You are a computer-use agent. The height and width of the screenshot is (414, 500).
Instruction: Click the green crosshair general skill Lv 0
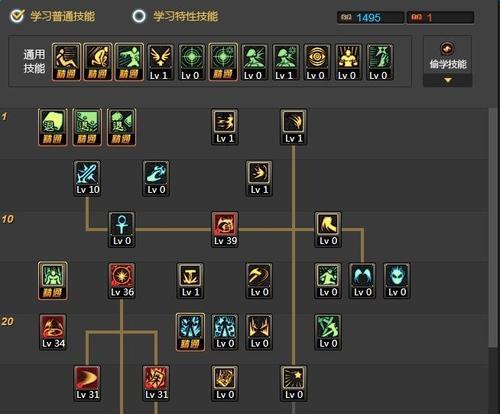click(192, 62)
